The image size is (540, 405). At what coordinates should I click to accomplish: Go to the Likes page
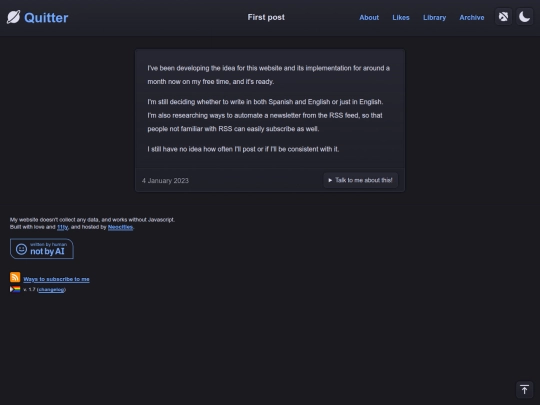(401, 18)
